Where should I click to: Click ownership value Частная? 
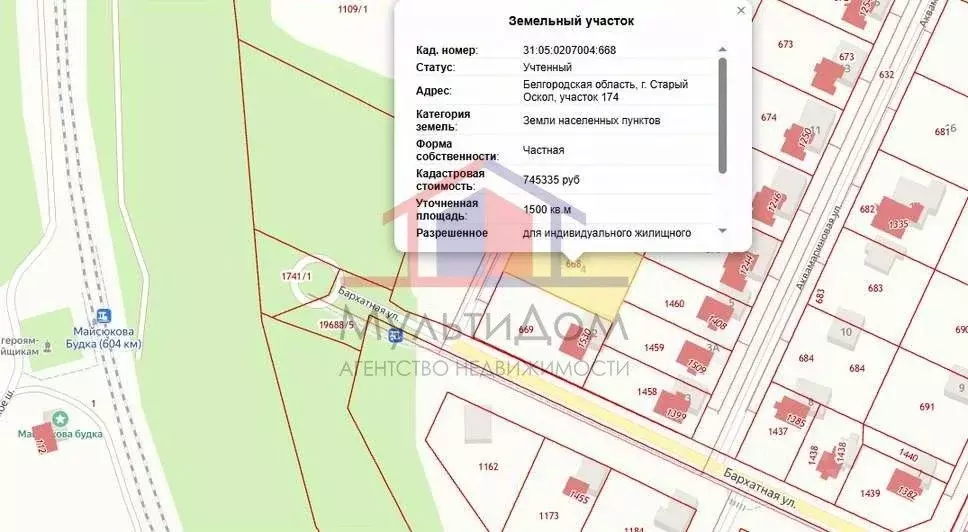[x=543, y=150]
